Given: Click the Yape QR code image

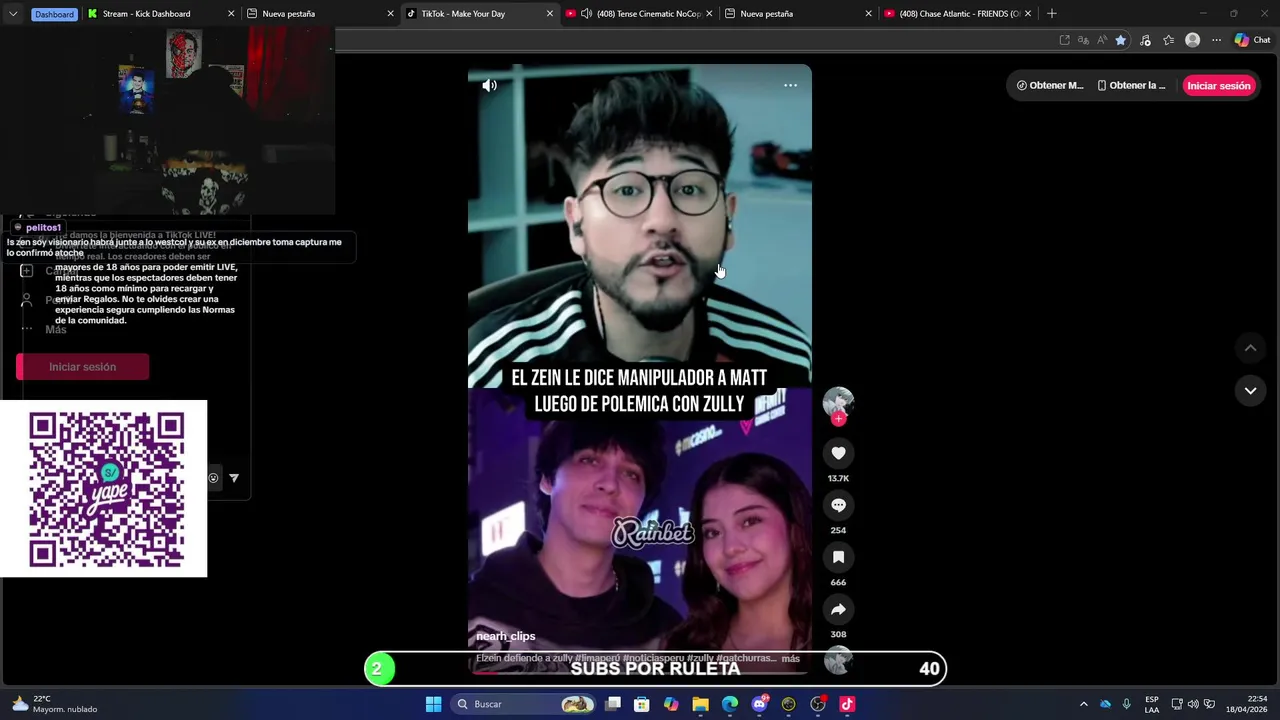Looking at the screenshot, I should pos(104,489).
